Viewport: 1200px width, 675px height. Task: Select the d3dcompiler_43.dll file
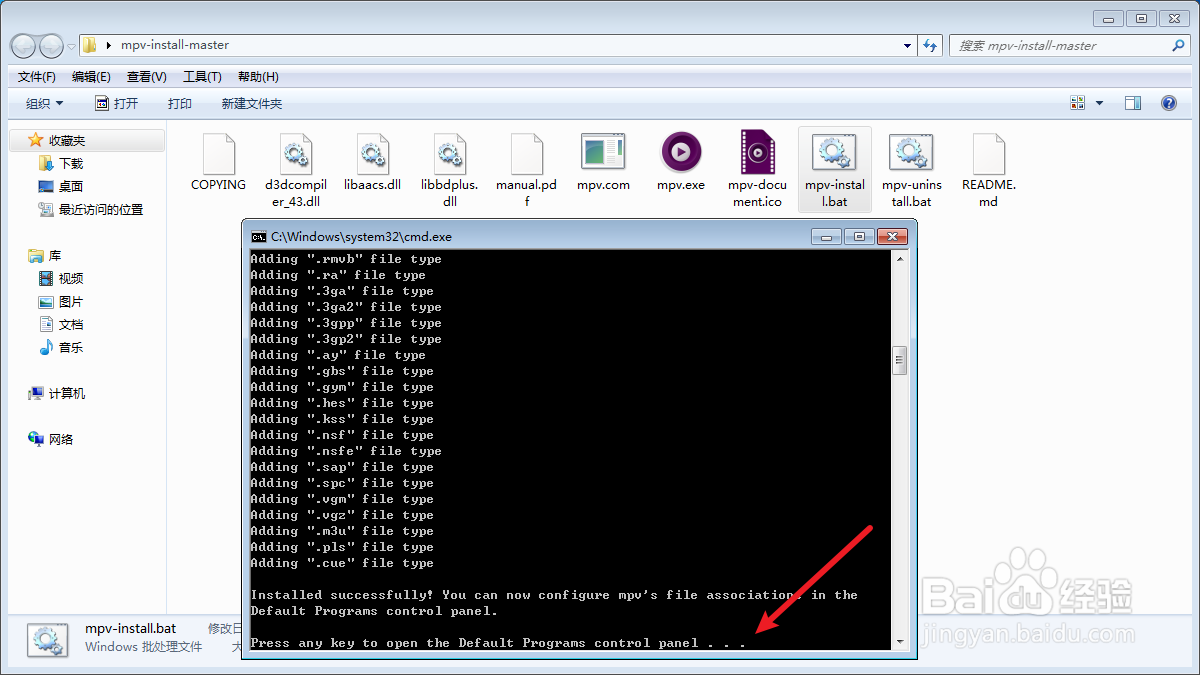296,160
